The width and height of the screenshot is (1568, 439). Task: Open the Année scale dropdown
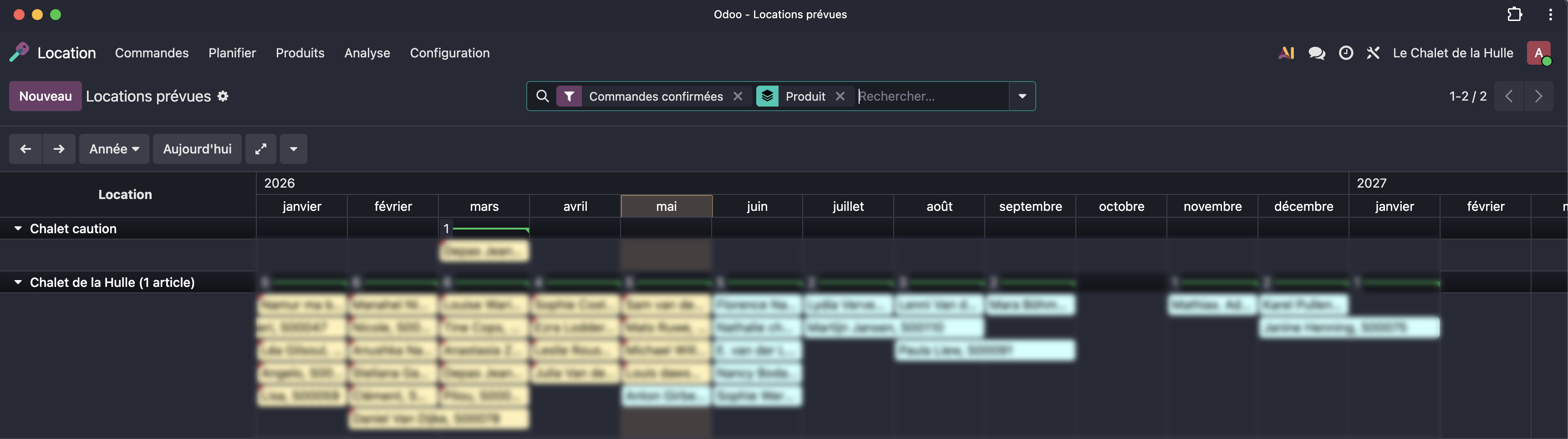114,149
